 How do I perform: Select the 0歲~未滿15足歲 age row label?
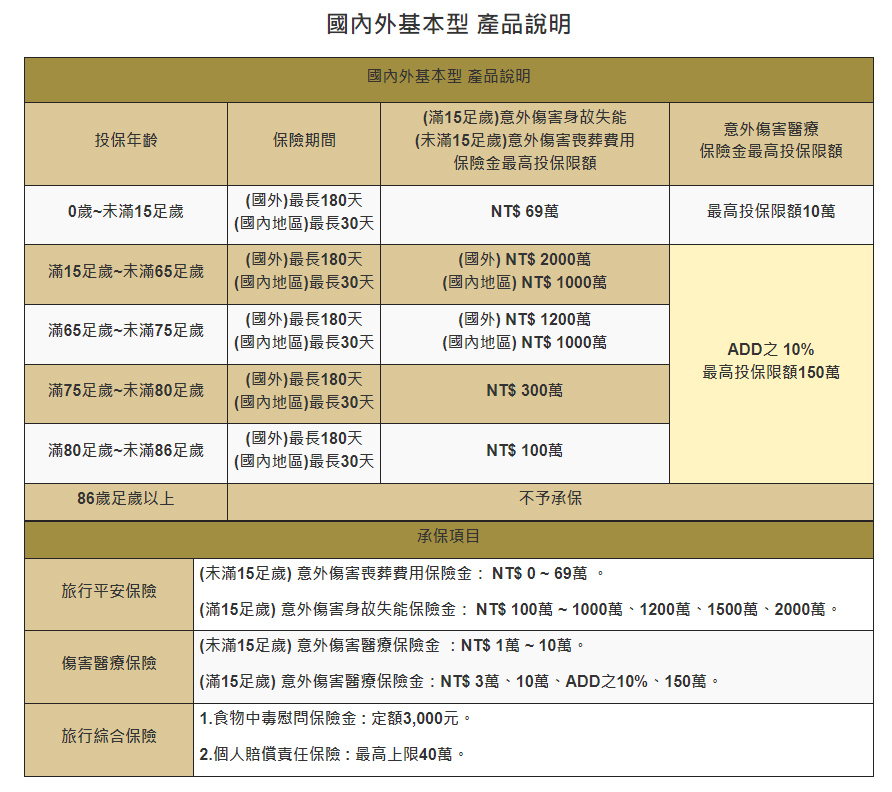click(x=126, y=212)
